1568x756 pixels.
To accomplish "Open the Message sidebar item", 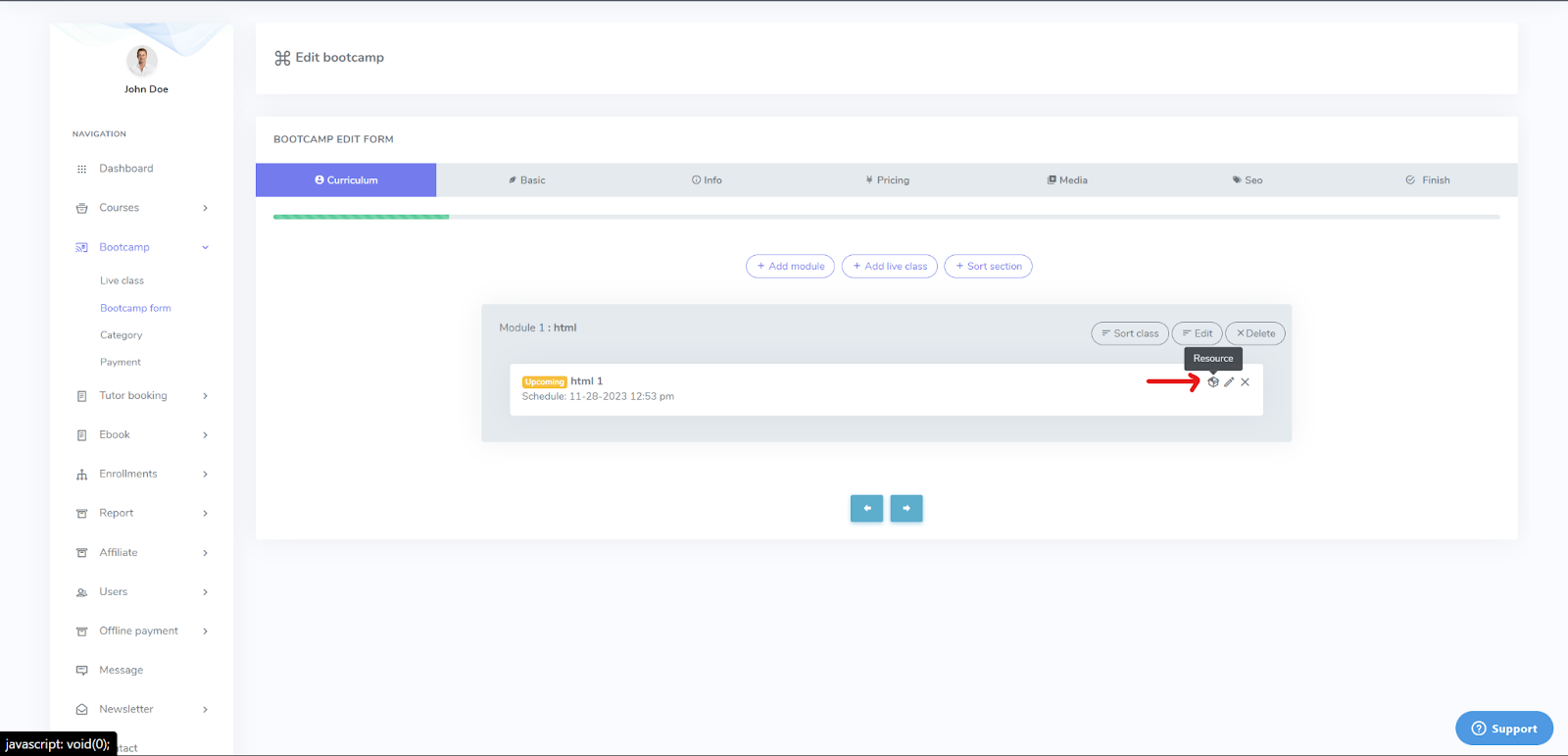I will point(121,671).
